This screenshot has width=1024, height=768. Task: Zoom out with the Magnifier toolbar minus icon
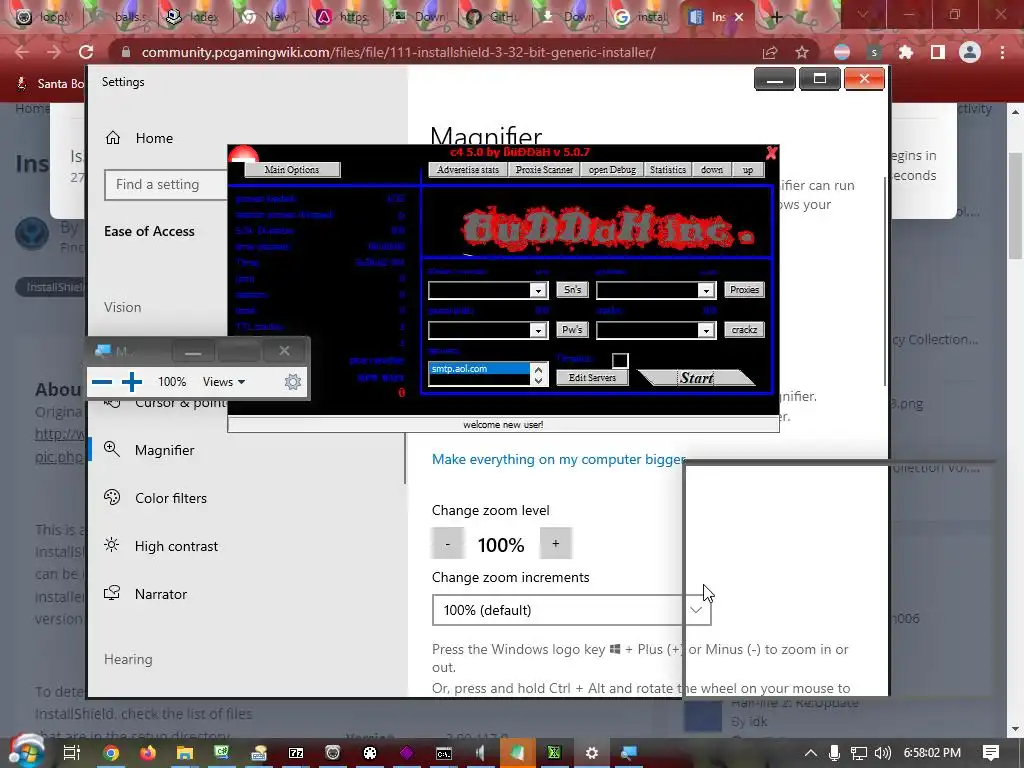coord(102,382)
